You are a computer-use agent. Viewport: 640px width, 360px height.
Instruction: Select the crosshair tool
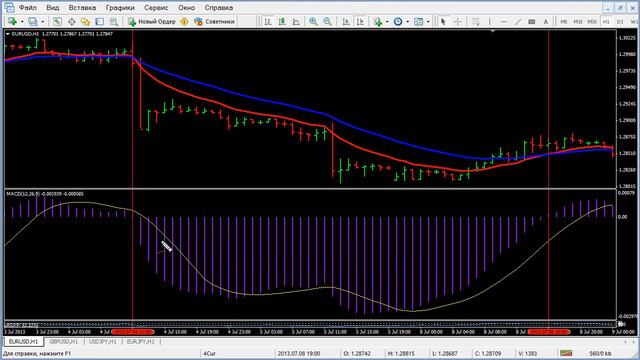(458, 22)
